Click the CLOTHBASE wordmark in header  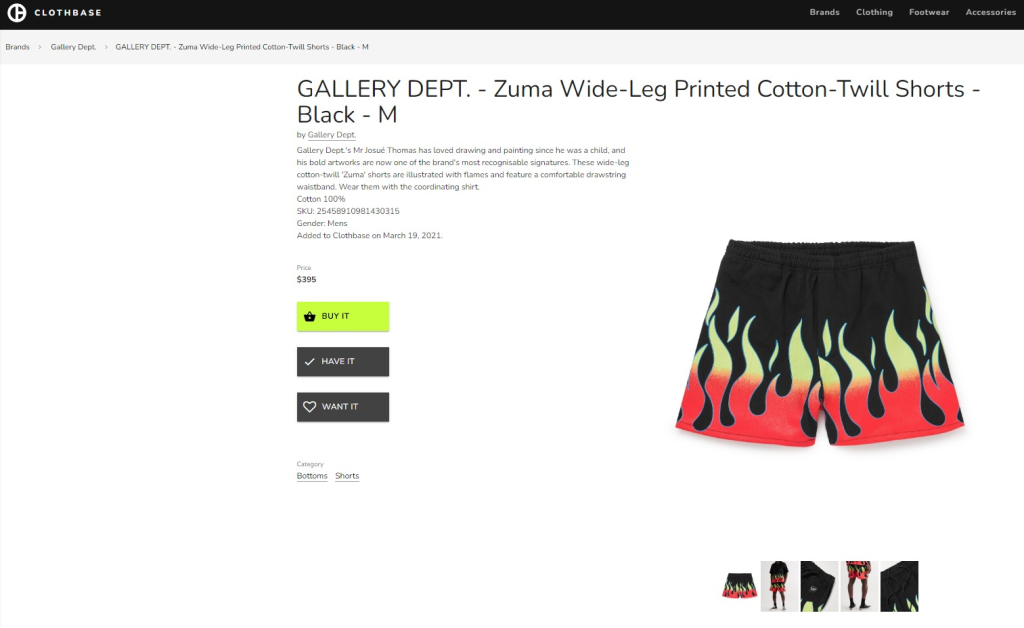pos(68,13)
